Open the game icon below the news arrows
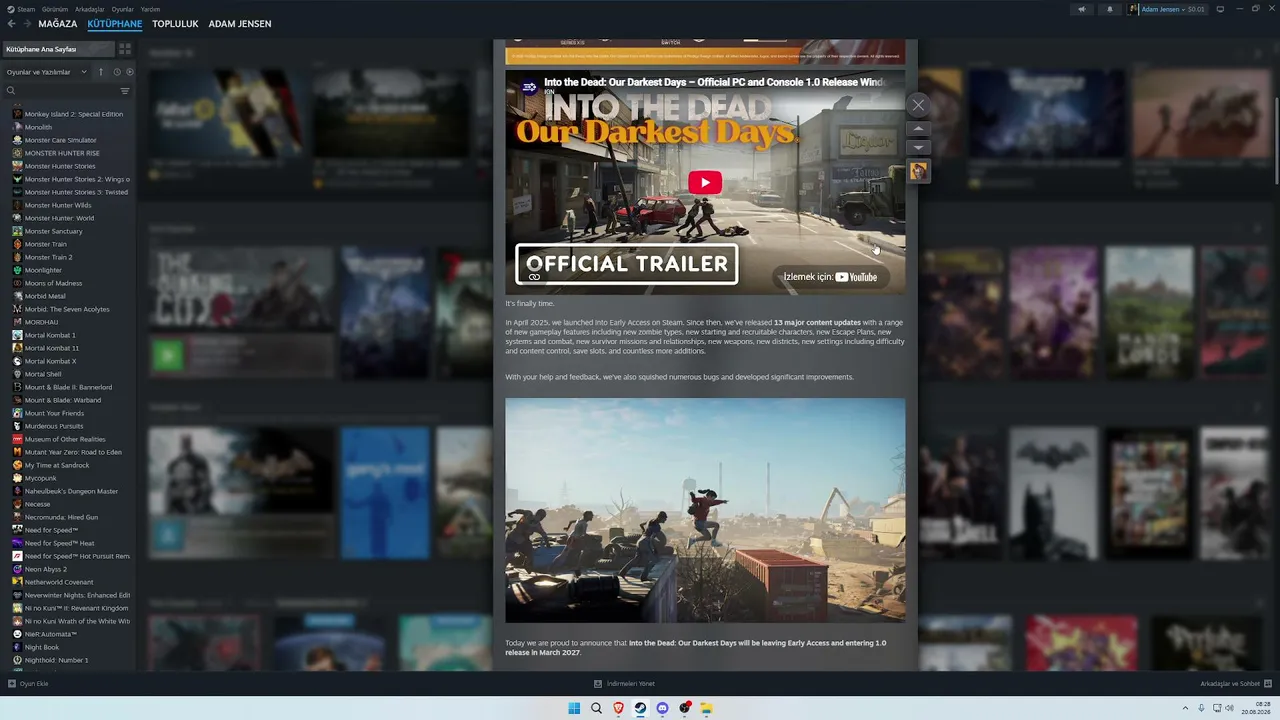The height and width of the screenshot is (720, 1280). click(x=918, y=171)
